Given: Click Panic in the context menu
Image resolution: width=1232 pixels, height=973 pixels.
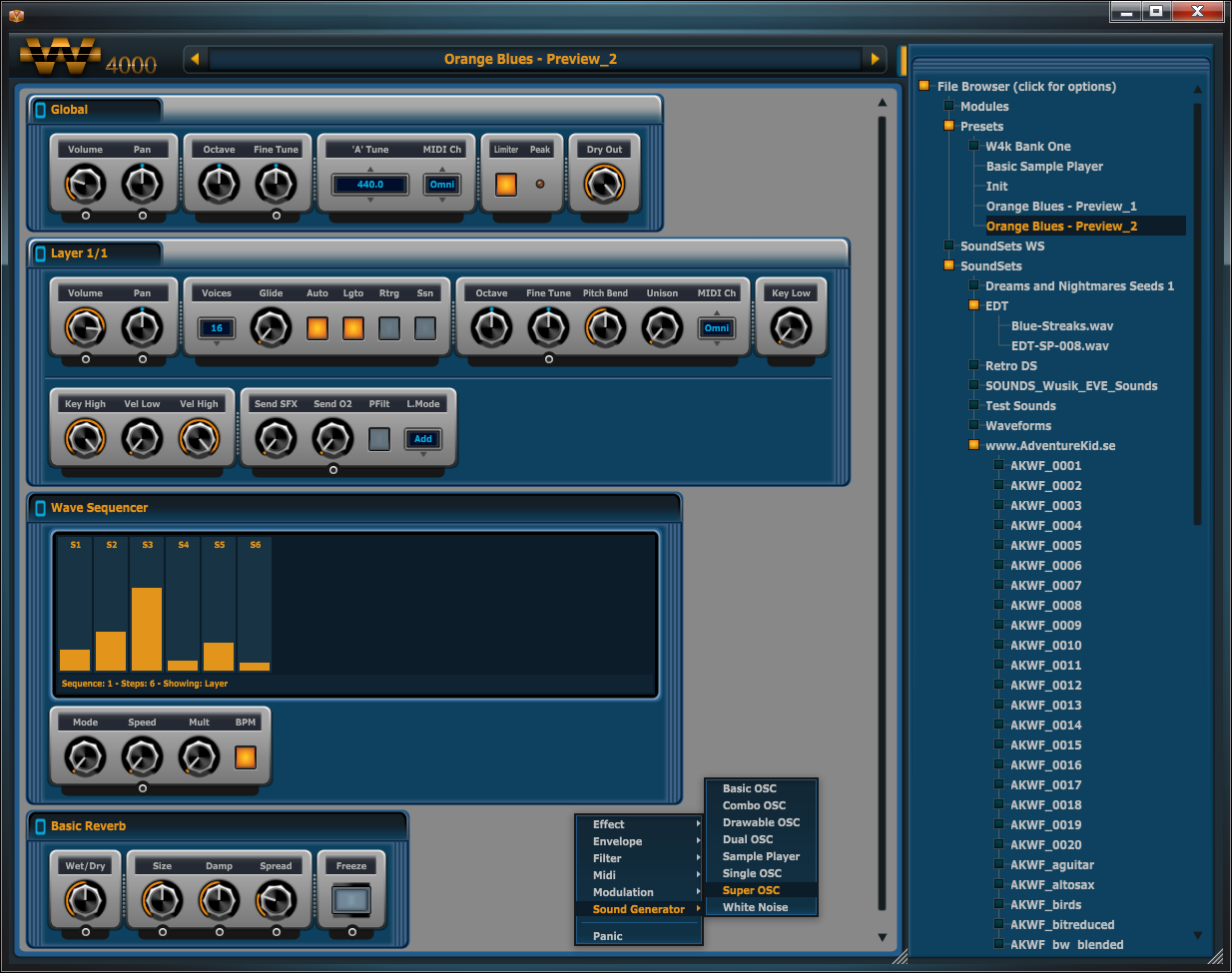Looking at the screenshot, I should (x=607, y=936).
